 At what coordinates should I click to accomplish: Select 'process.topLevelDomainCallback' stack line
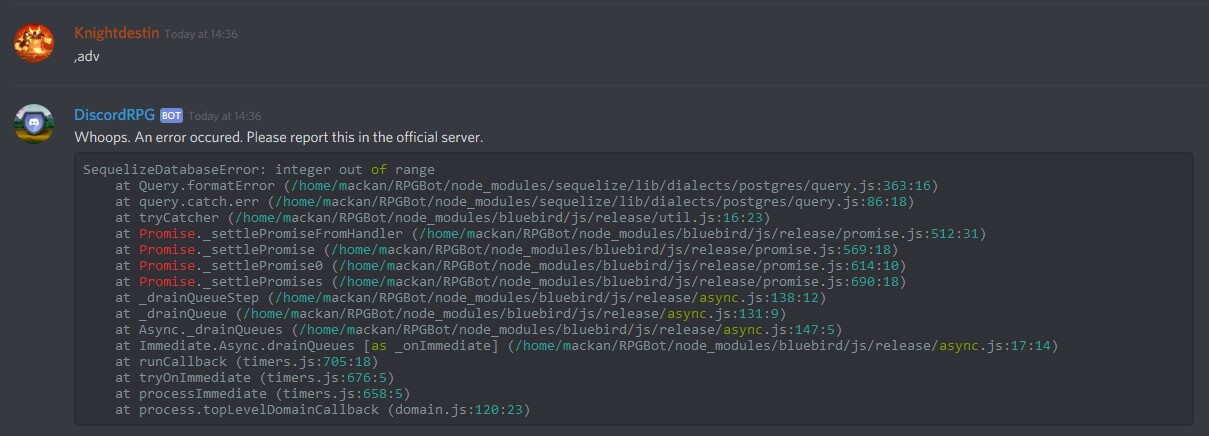pyautogui.click(x=322, y=410)
